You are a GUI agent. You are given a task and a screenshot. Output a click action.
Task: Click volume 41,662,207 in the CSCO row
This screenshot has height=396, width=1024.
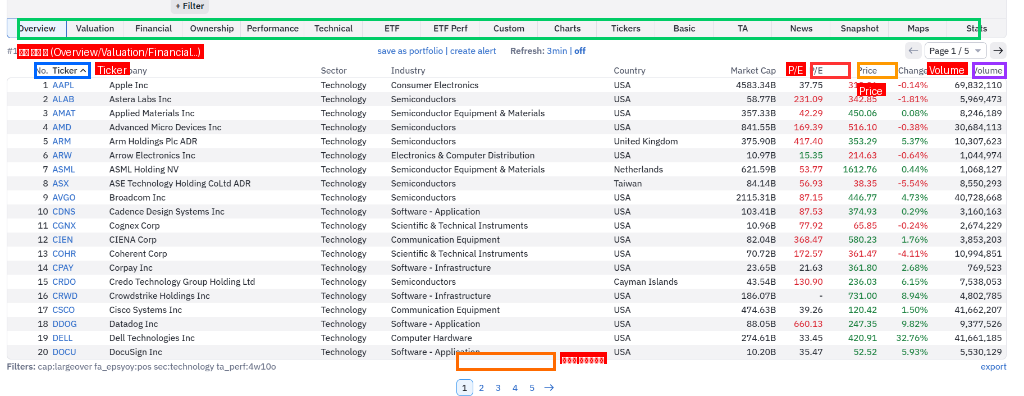(x=978, y=310)
